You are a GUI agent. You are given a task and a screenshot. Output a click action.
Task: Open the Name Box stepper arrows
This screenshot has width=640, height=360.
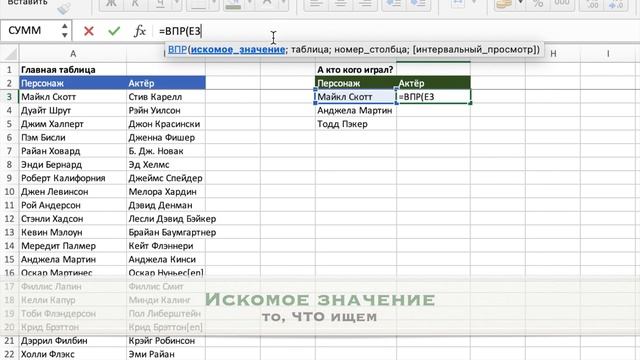(64, 31)
